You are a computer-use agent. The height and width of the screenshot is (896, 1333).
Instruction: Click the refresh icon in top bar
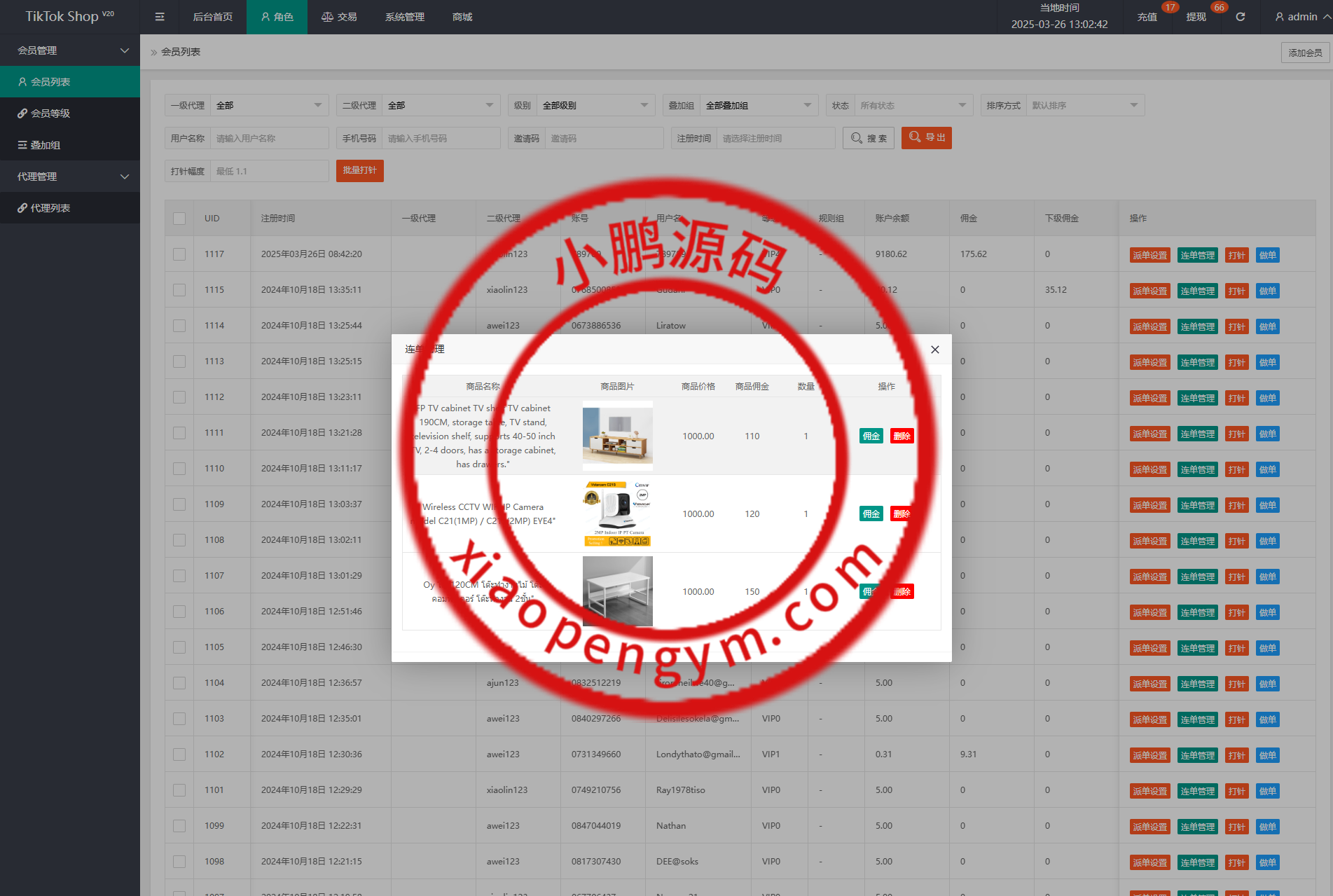tap(1240, 17)
